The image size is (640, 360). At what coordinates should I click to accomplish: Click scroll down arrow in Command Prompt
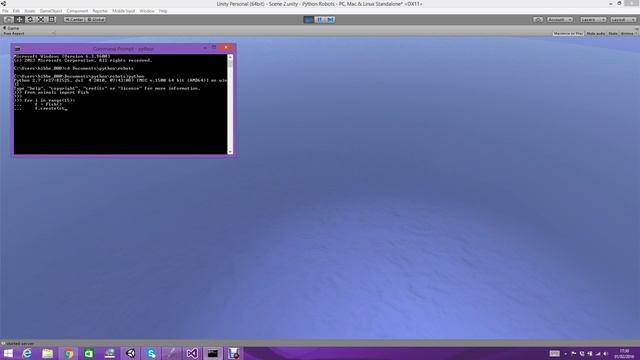[230, 151]
